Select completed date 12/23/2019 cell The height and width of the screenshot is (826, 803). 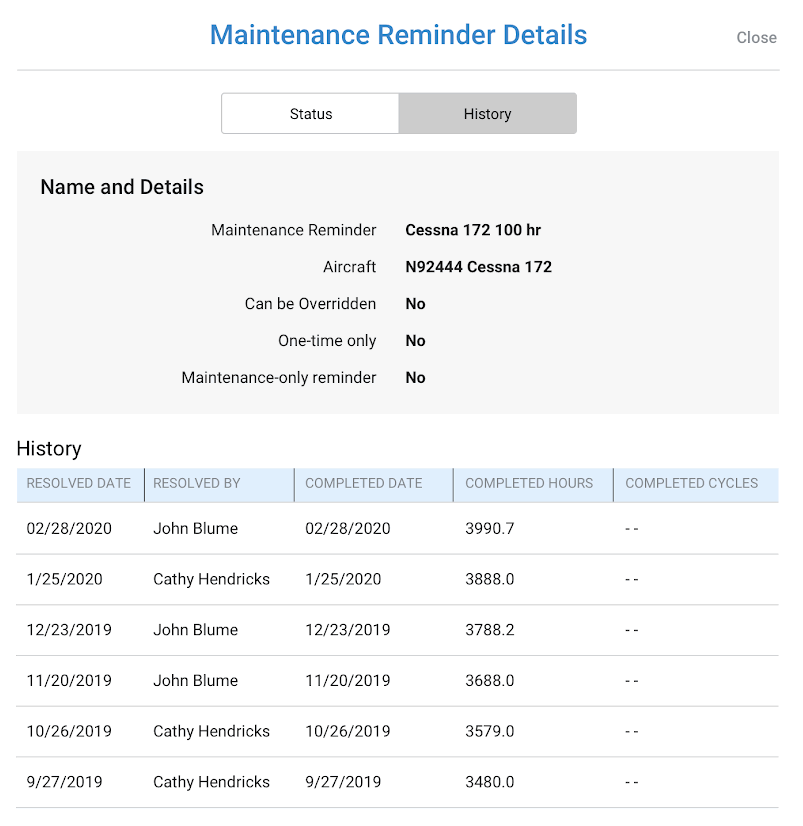pos(348,630)
